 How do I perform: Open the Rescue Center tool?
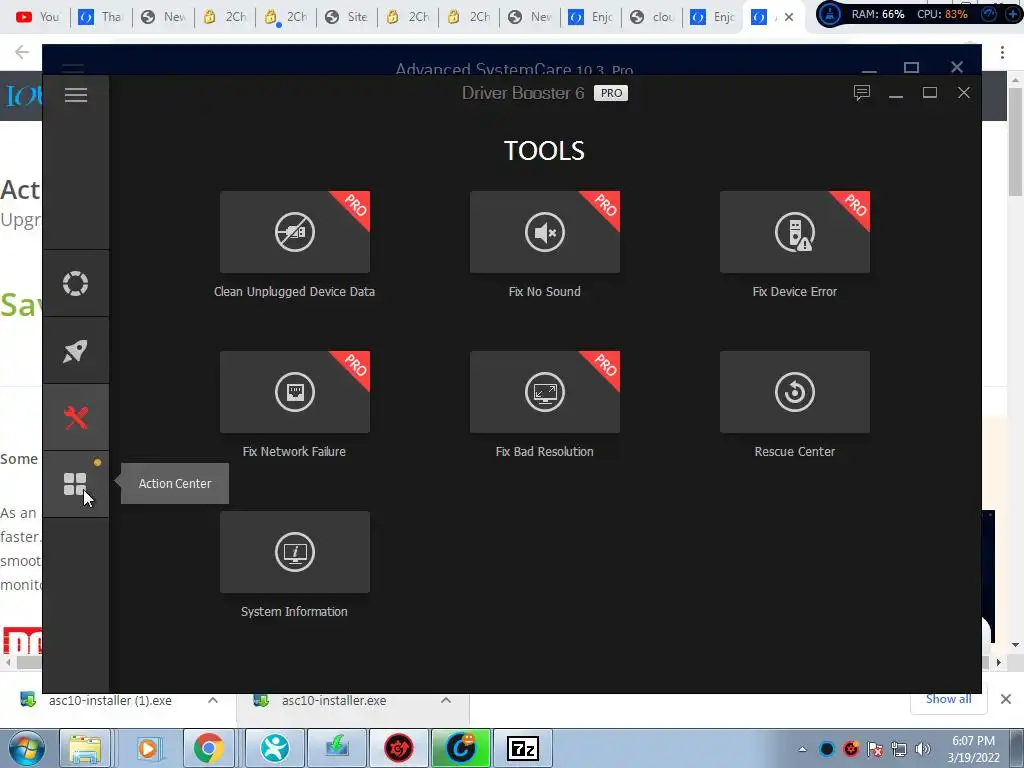click(x=795, y=392)
